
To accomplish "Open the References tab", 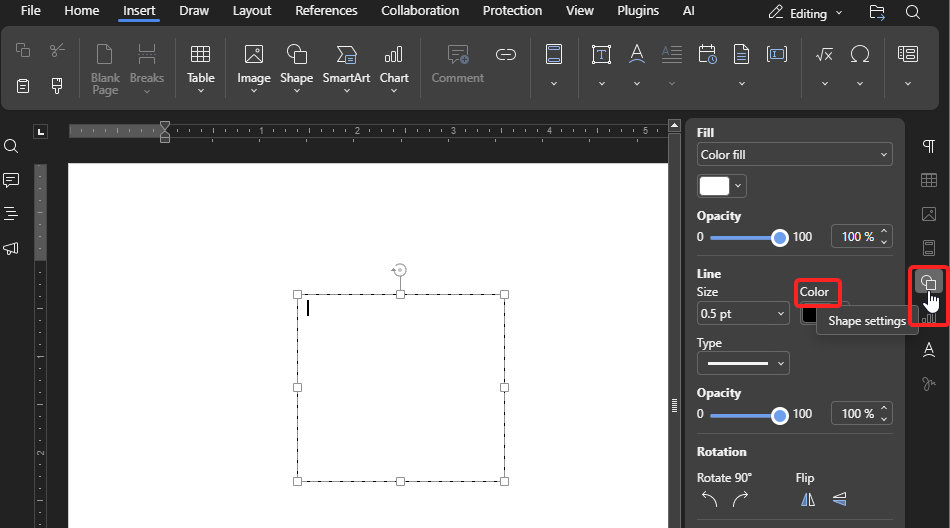I will 326,11.
